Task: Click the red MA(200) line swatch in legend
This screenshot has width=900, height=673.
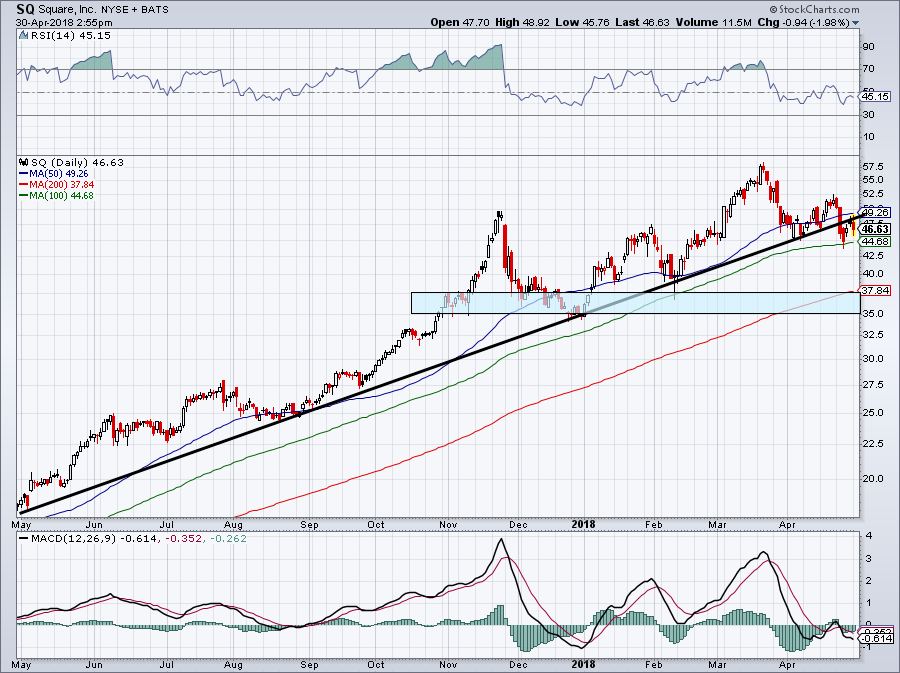Action: click(24, 184)
